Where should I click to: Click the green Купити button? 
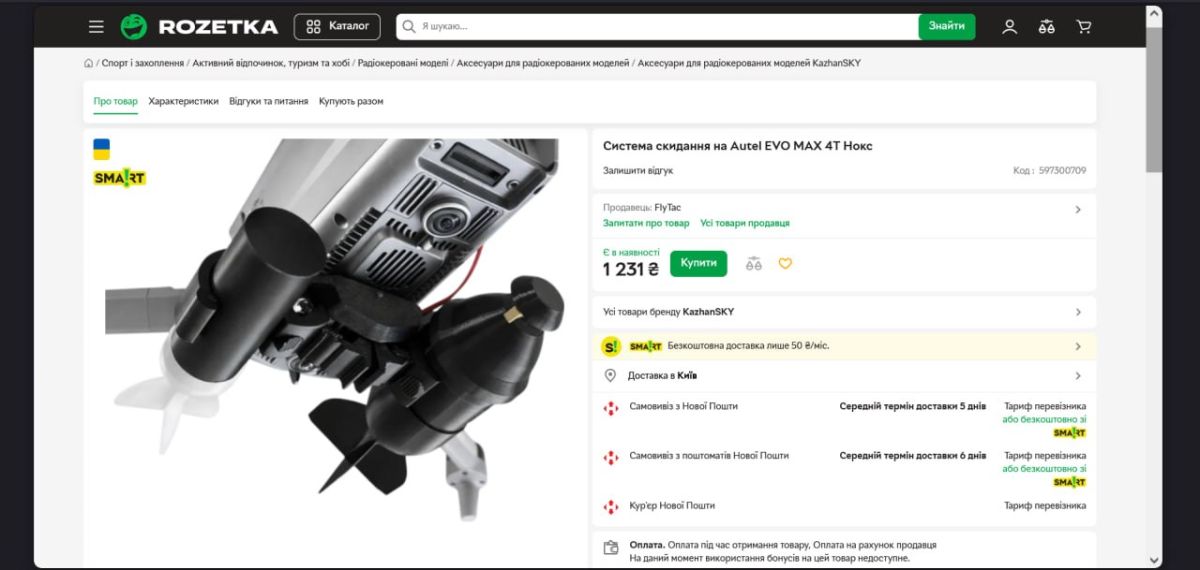(x=699, y=263)
